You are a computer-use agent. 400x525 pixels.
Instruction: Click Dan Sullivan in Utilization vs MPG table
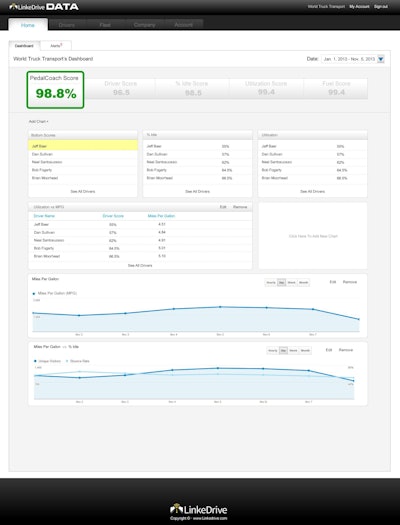44,232
